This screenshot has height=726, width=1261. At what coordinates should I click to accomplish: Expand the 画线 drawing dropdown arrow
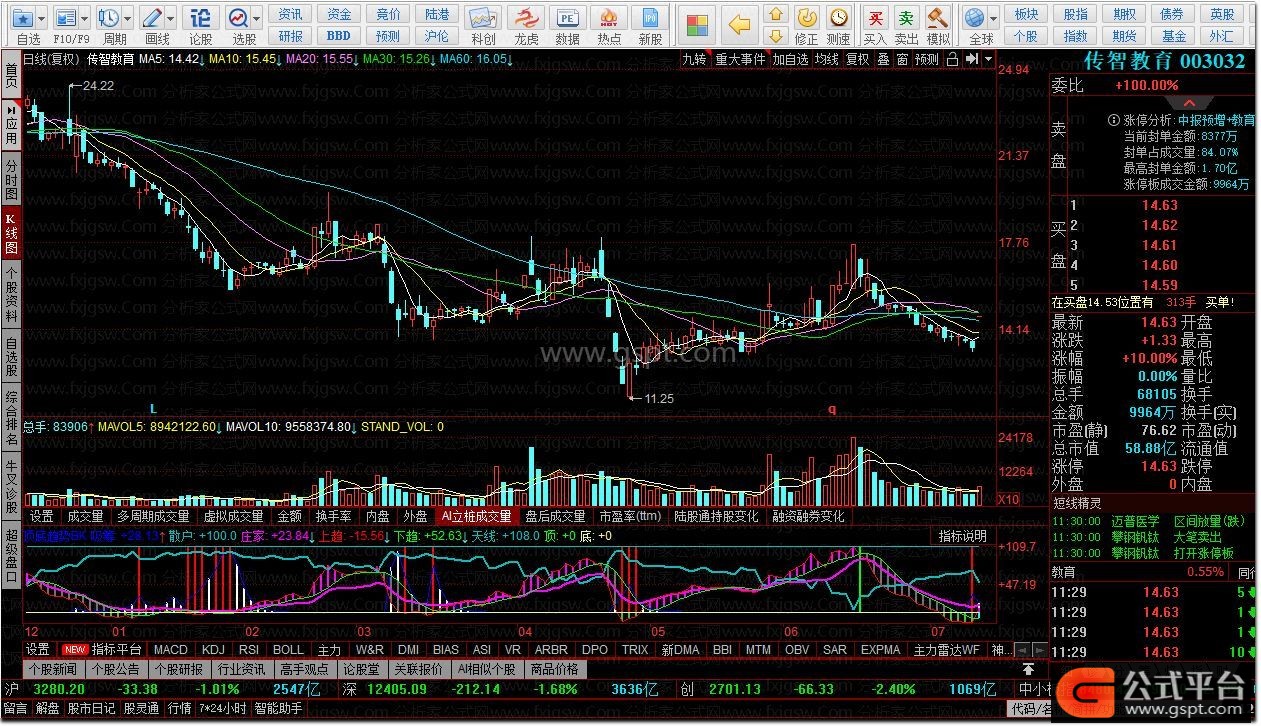(x=170, y=19)
